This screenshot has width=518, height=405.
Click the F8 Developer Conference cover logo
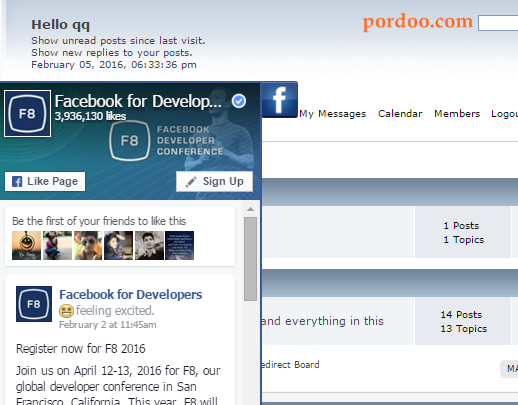click(166, 140)
